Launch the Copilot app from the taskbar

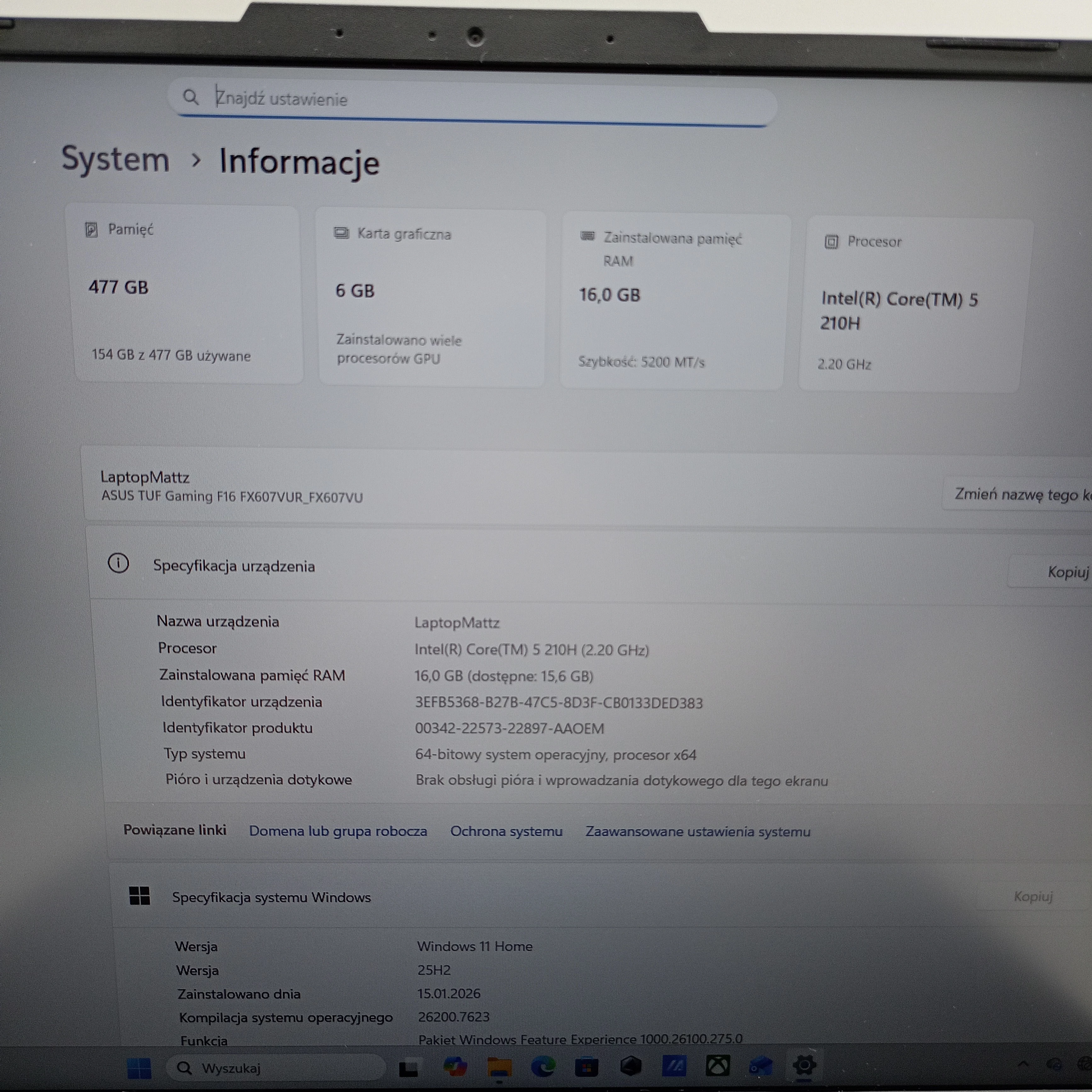point(456,1066)
